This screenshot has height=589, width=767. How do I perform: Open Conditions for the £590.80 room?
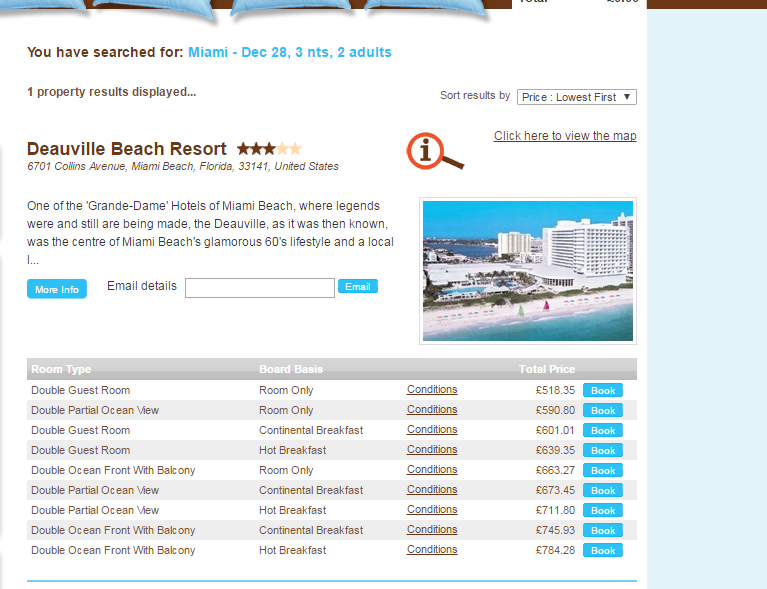(432, 409)
